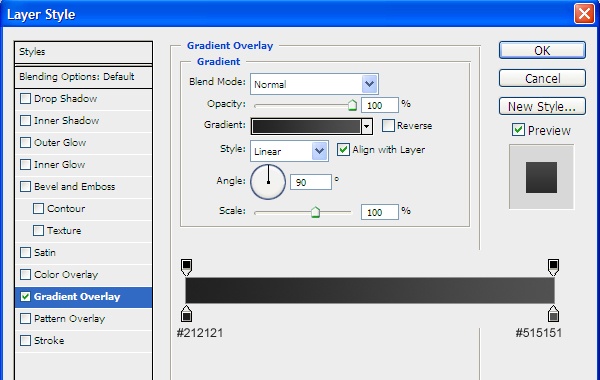
Task: Select the #212121 bottom color stop
Action: pyautogui.click(x=186, y=313)
